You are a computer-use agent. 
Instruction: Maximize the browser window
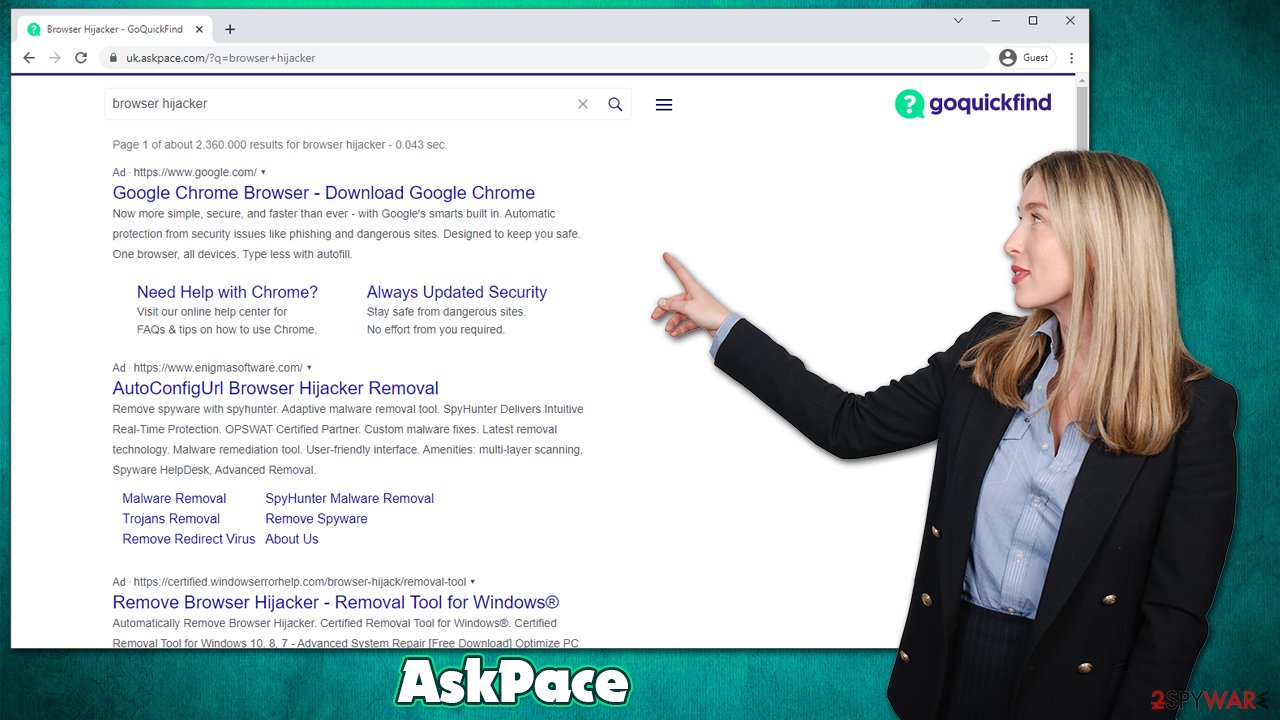(1033, 20)
